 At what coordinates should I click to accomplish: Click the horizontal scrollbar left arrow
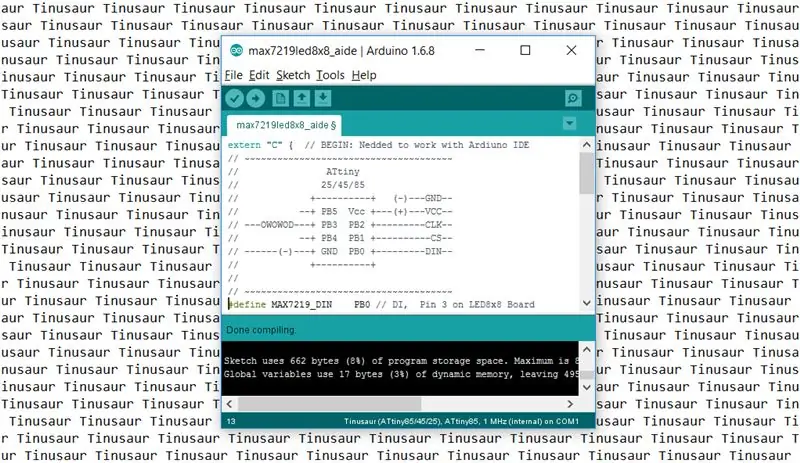[x=230, y=404]
